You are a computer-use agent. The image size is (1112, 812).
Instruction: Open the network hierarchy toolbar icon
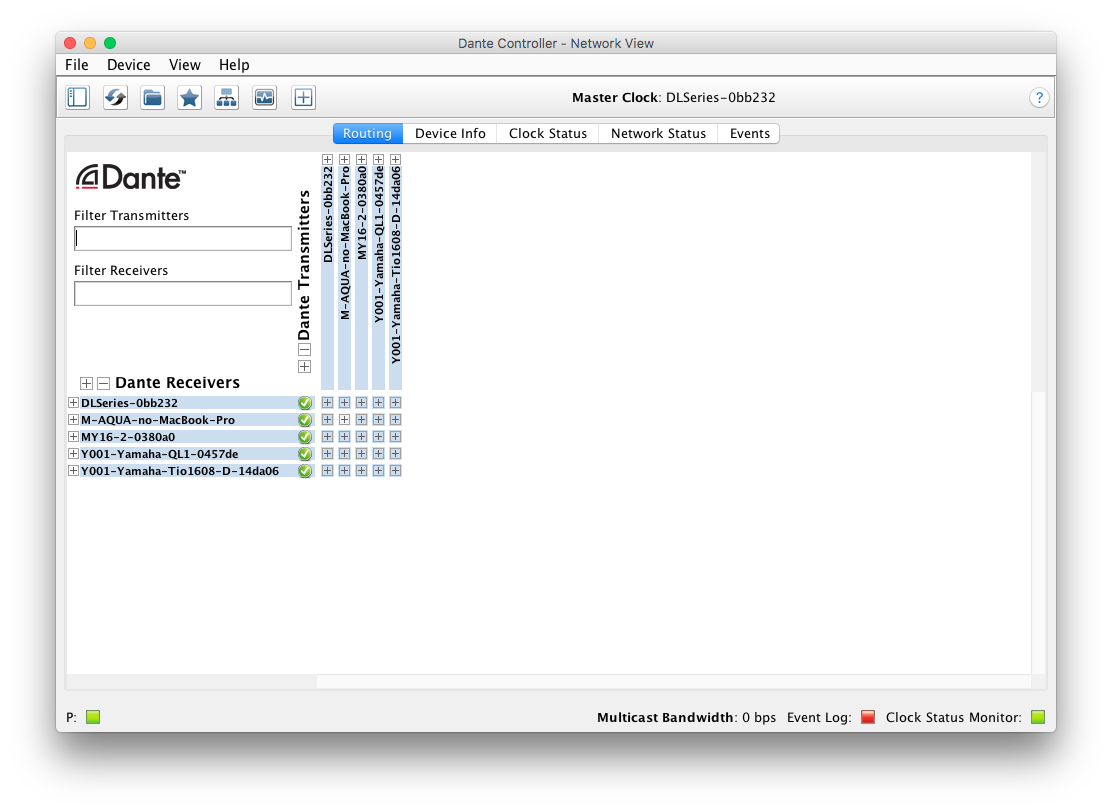point(227,97)
